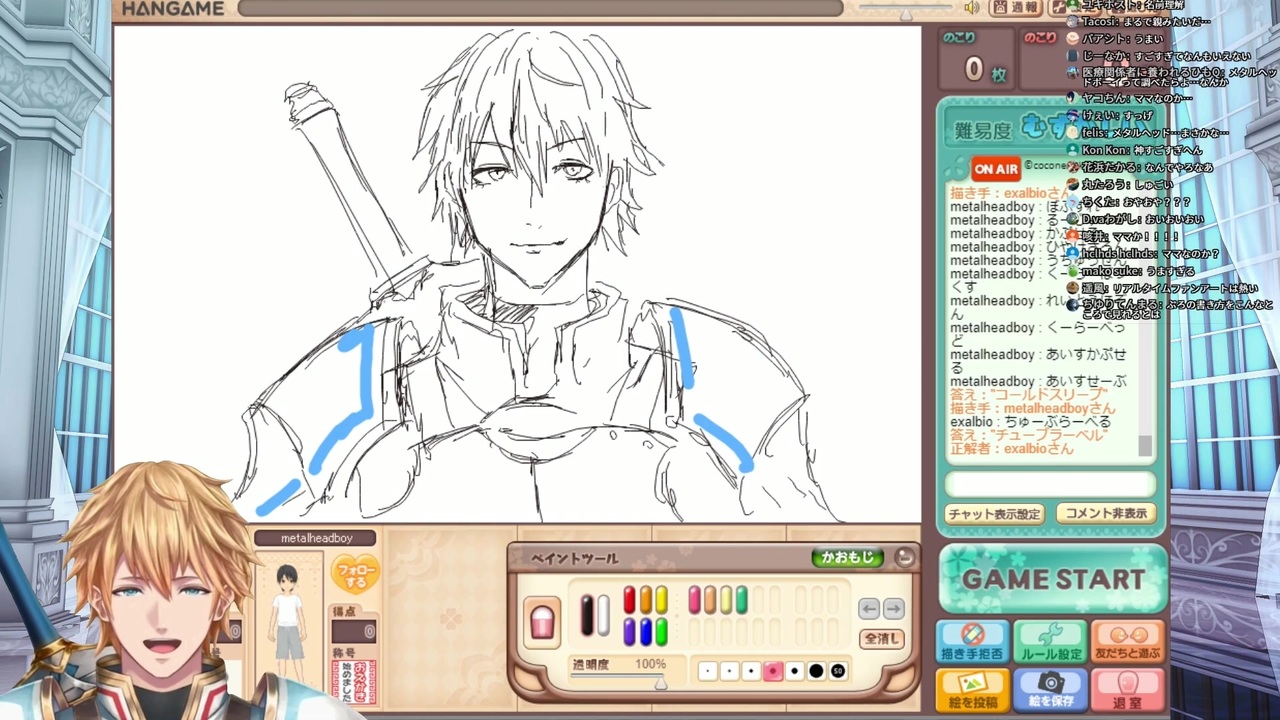Image resolution: width=1280 pixels, height=720 pixels.
Task: Click the 難易度 difficulty label
Action: 984,130
